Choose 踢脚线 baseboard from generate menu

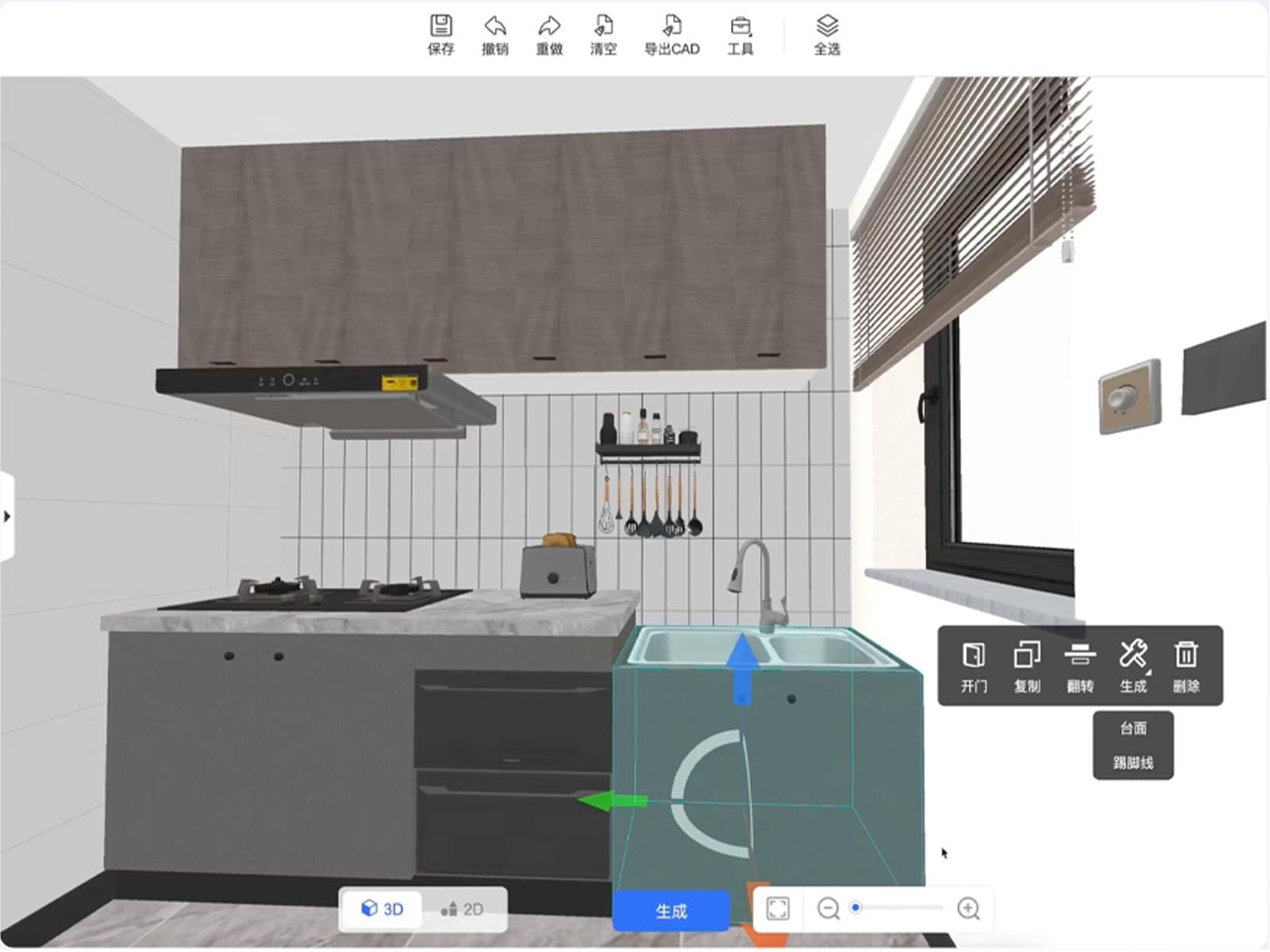[x=1133, y=762]
